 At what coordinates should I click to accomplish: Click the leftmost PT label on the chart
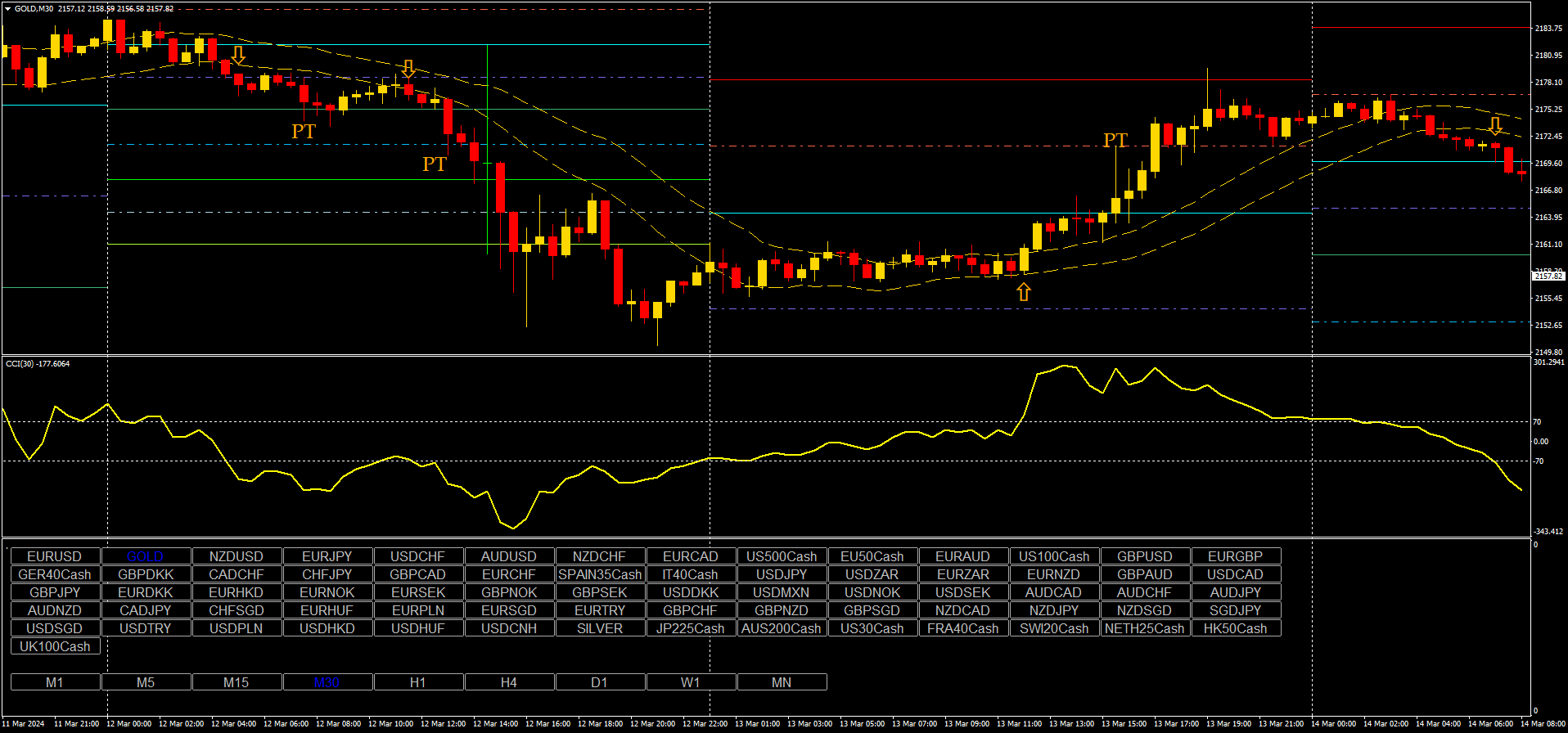[x=304, y=132]
